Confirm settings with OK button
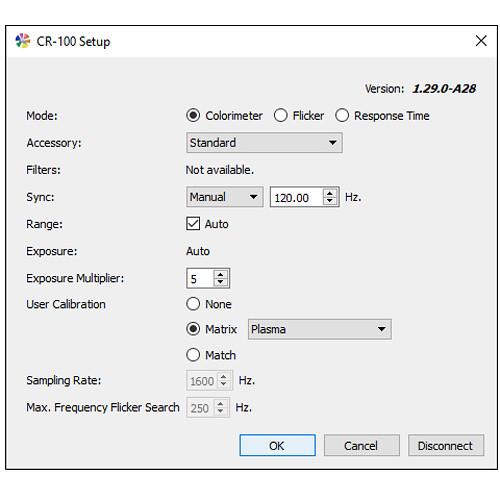 coord(277,445)
